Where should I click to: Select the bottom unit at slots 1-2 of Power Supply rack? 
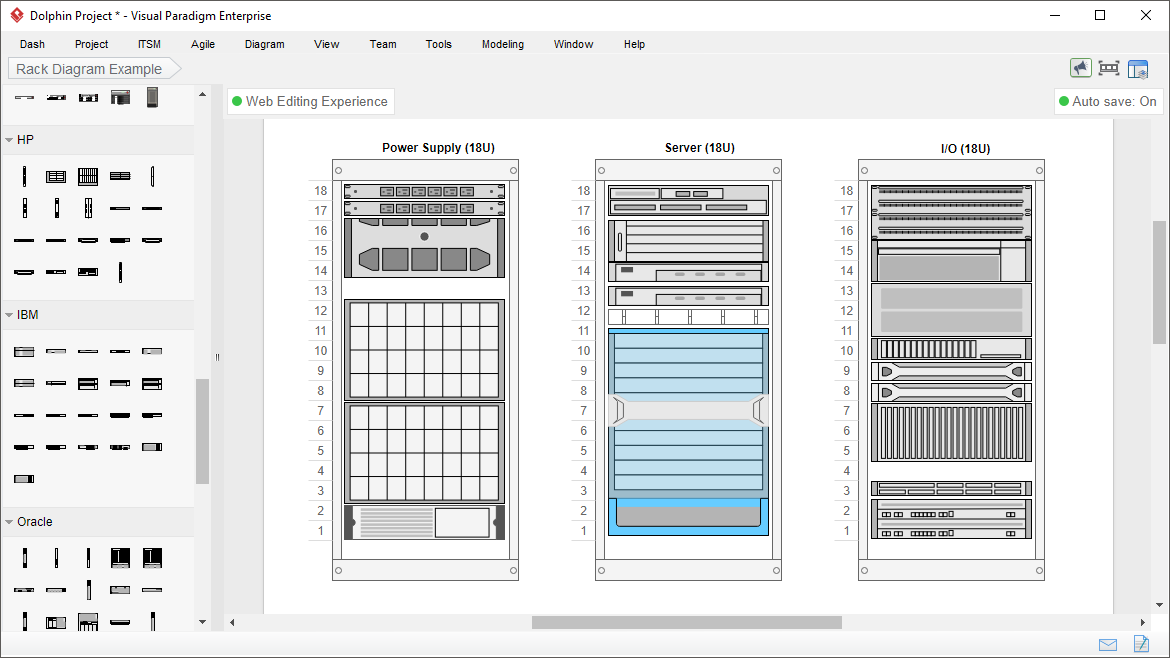click(x=424, y=522)
